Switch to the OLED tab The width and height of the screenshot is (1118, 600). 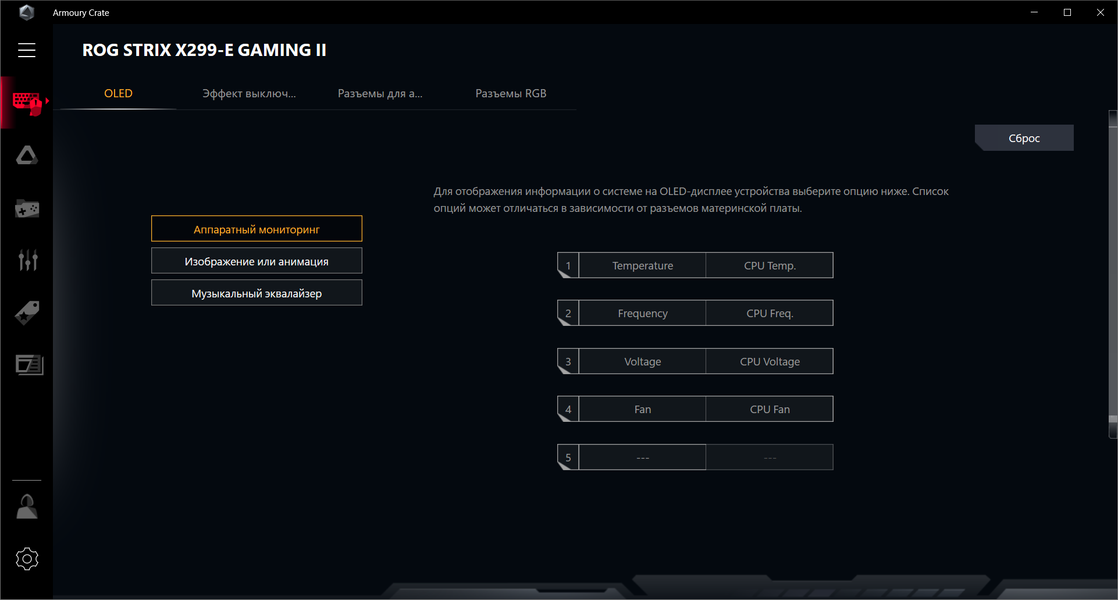click(118, 93)
